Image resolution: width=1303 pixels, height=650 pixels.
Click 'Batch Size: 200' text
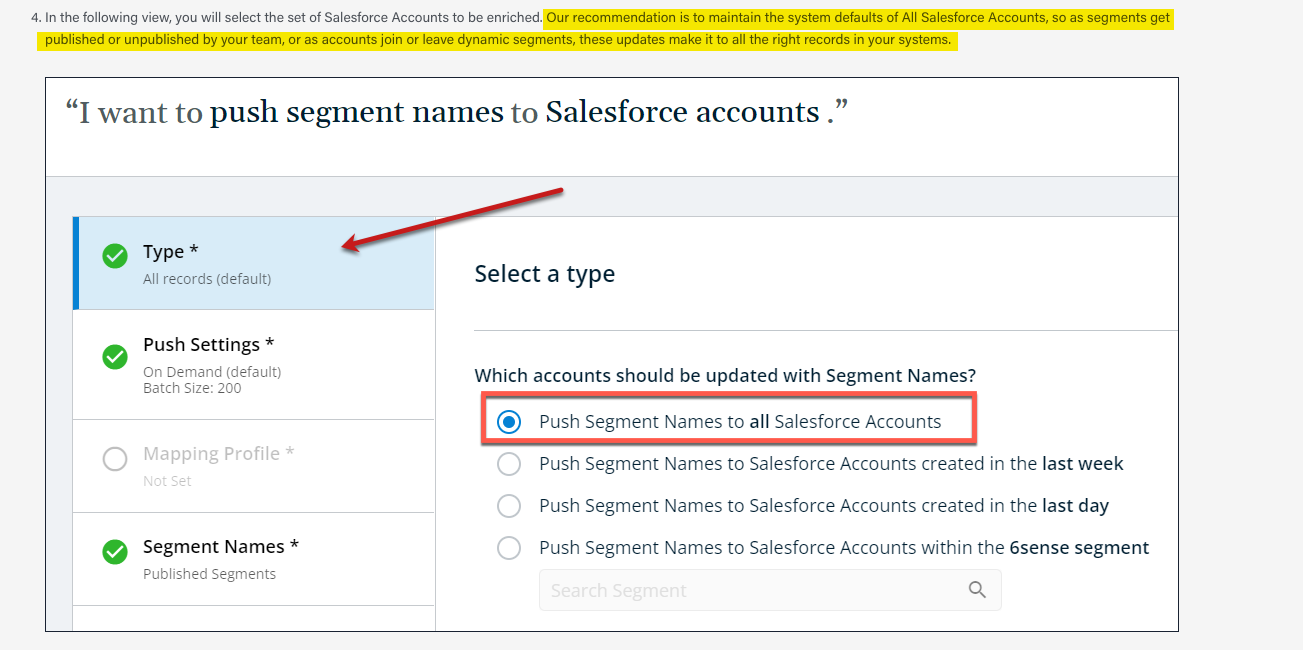(x=192, y=388)
